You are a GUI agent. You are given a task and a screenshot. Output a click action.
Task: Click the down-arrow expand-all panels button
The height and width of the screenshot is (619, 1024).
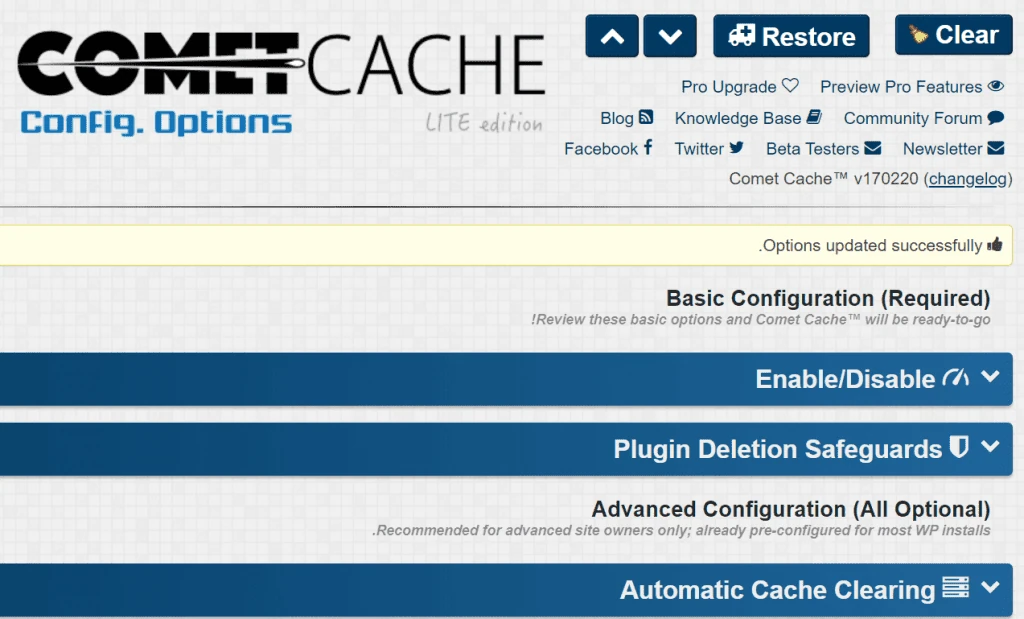670,36
